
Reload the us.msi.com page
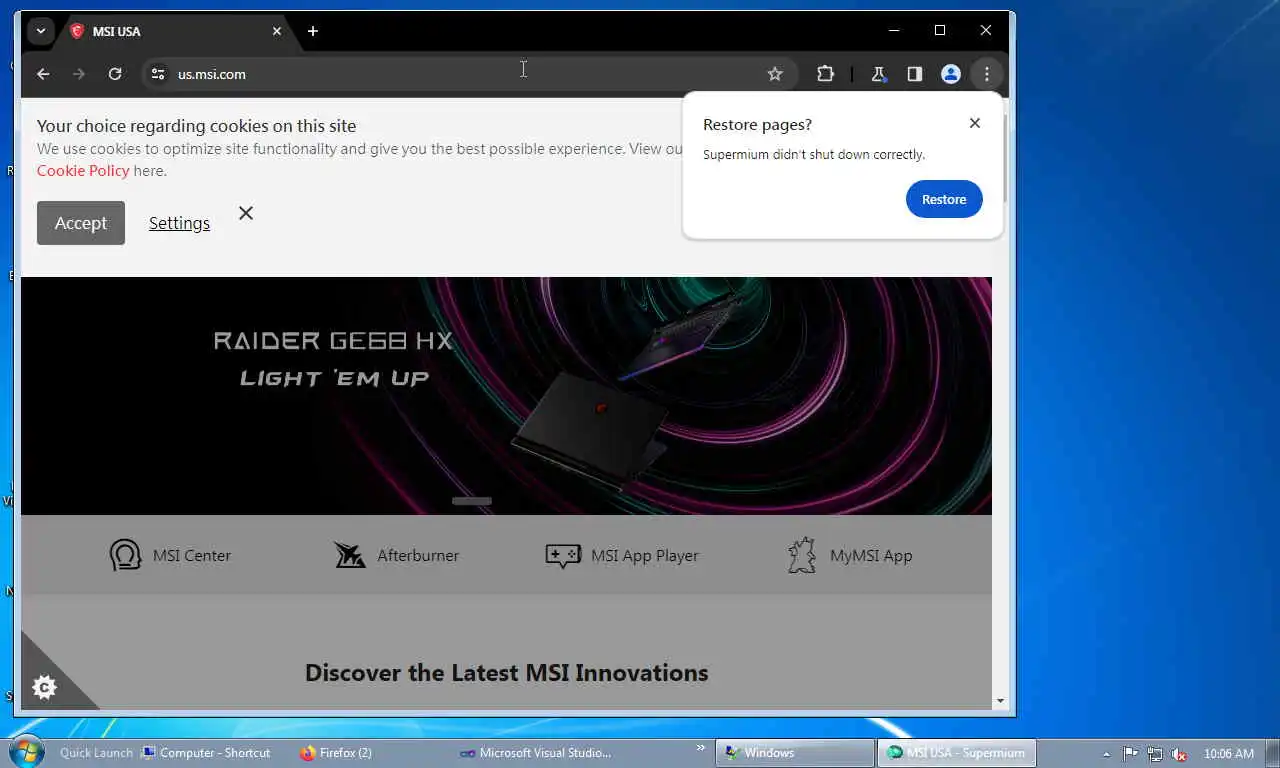coord(115,74)
